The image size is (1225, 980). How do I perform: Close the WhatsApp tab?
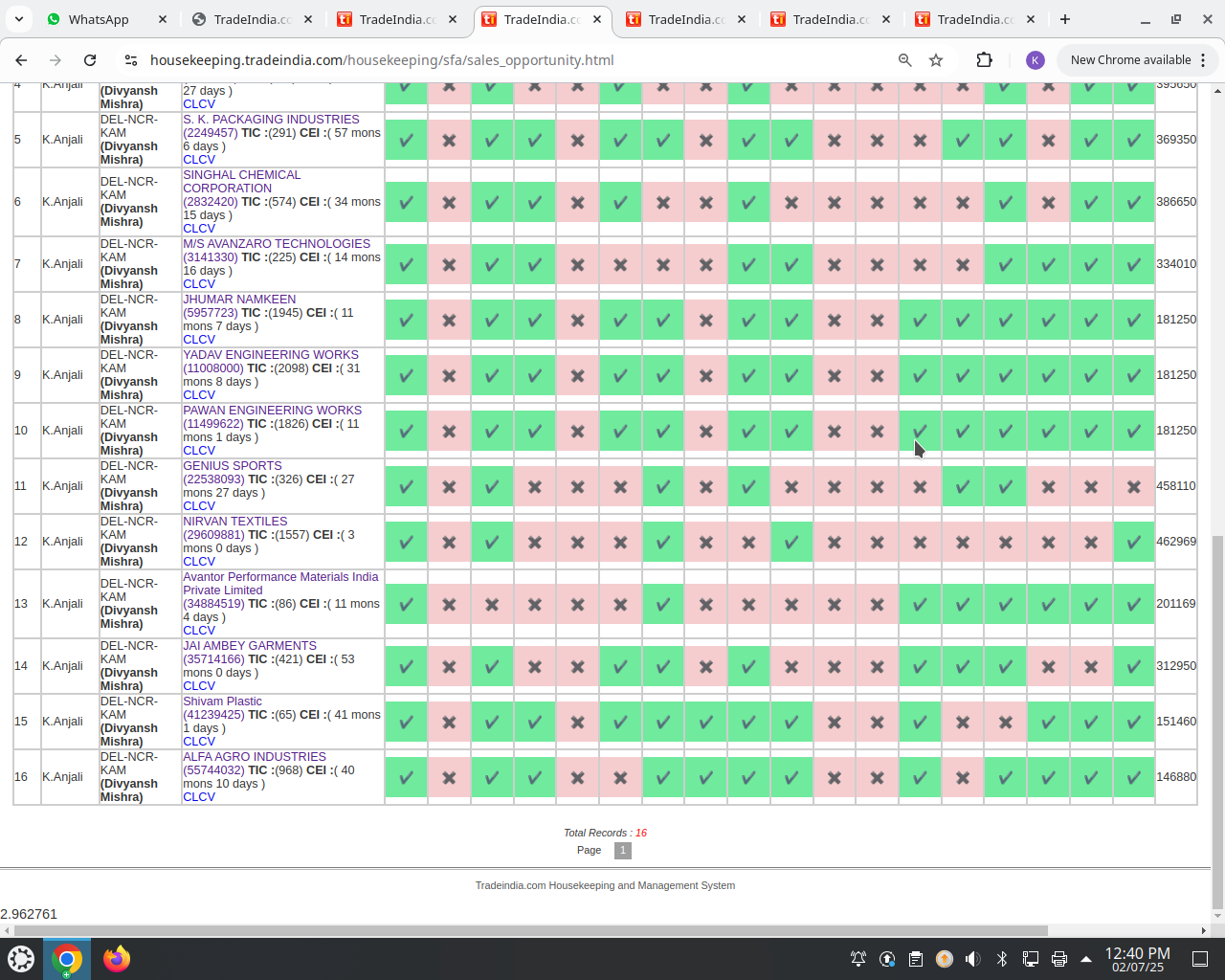[x=162, y=19]
